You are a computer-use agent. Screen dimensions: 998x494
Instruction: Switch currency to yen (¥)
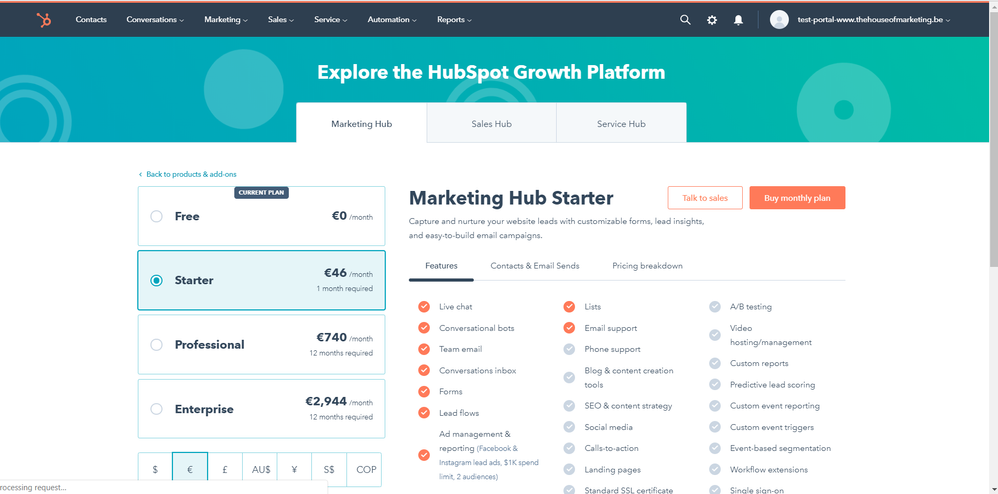coord(295,470)
